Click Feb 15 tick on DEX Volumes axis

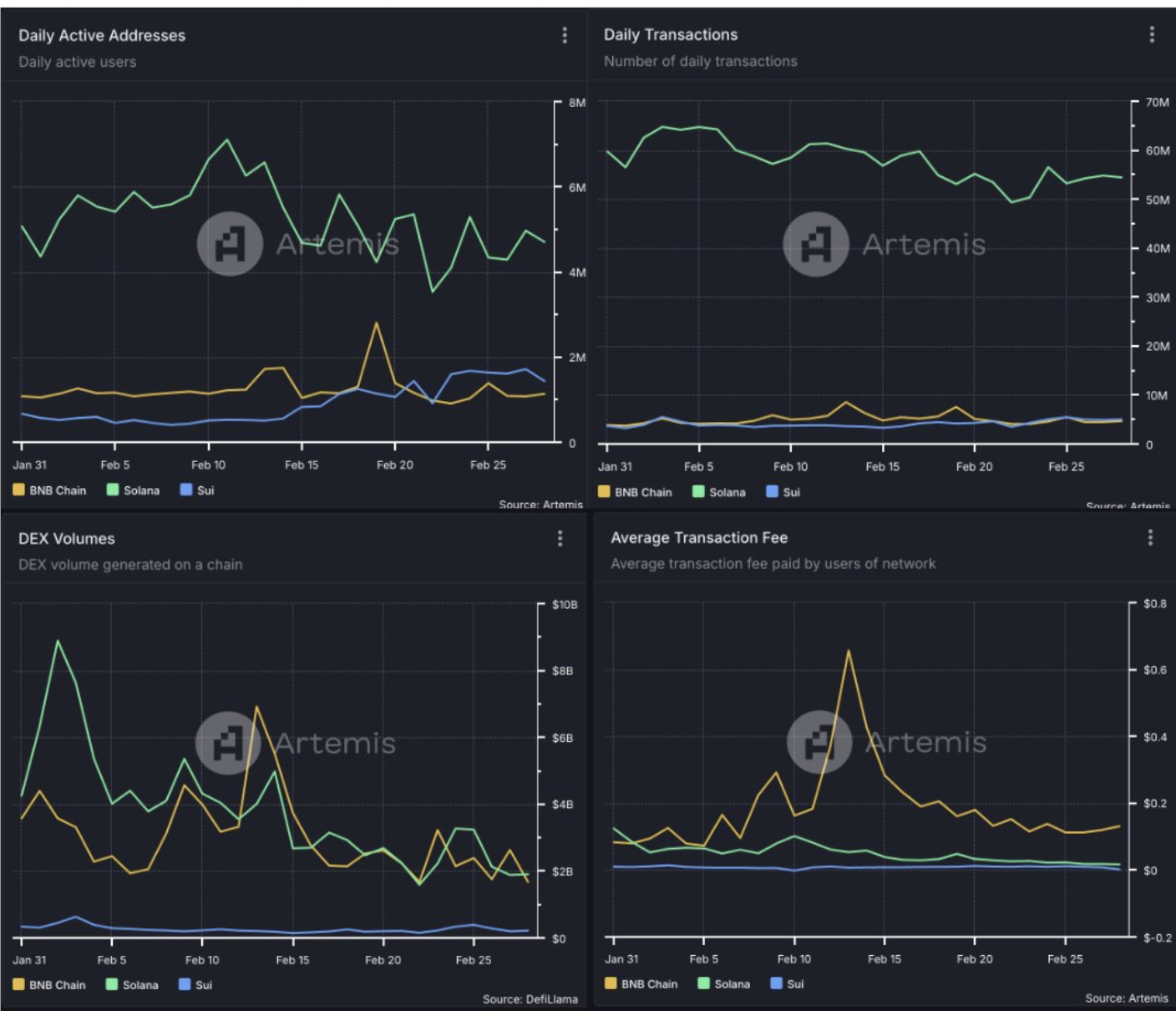tap(292, 960)
